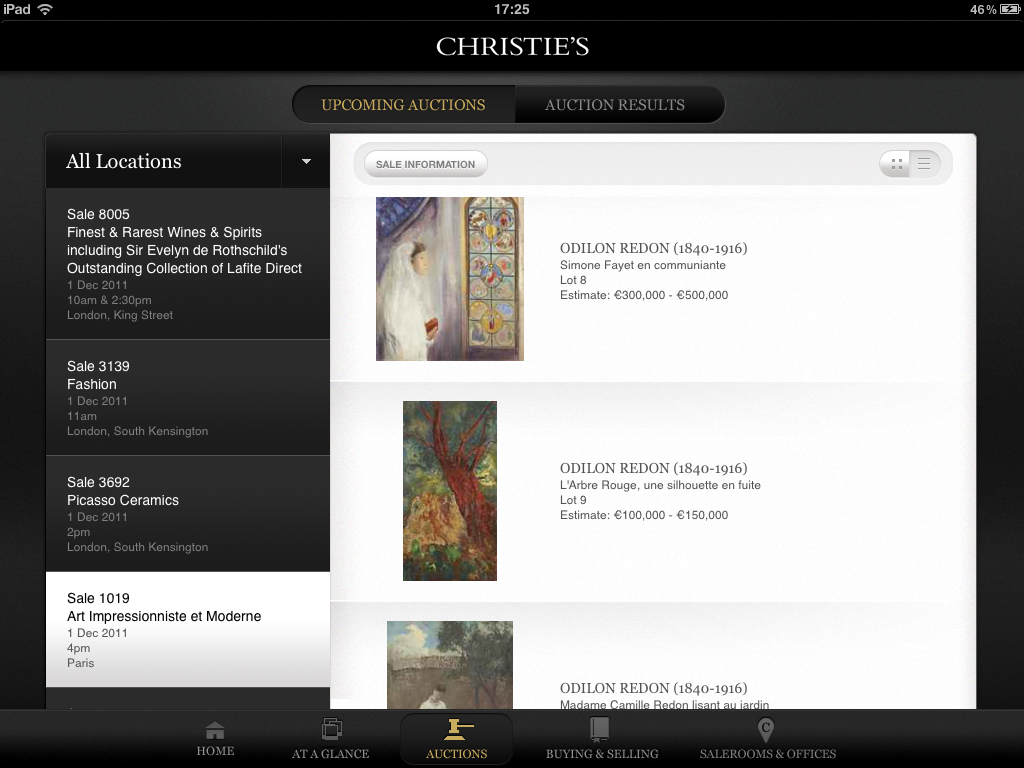Open Simone Fayet en communiante painting thumbnail
The image size is (1024, 768).
[450, 279]
